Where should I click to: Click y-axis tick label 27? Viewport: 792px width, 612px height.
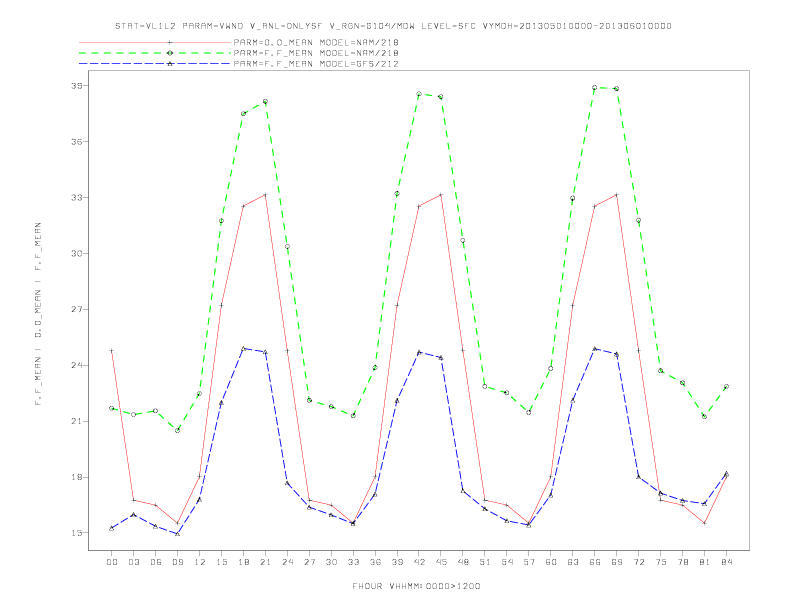[76, 310]
